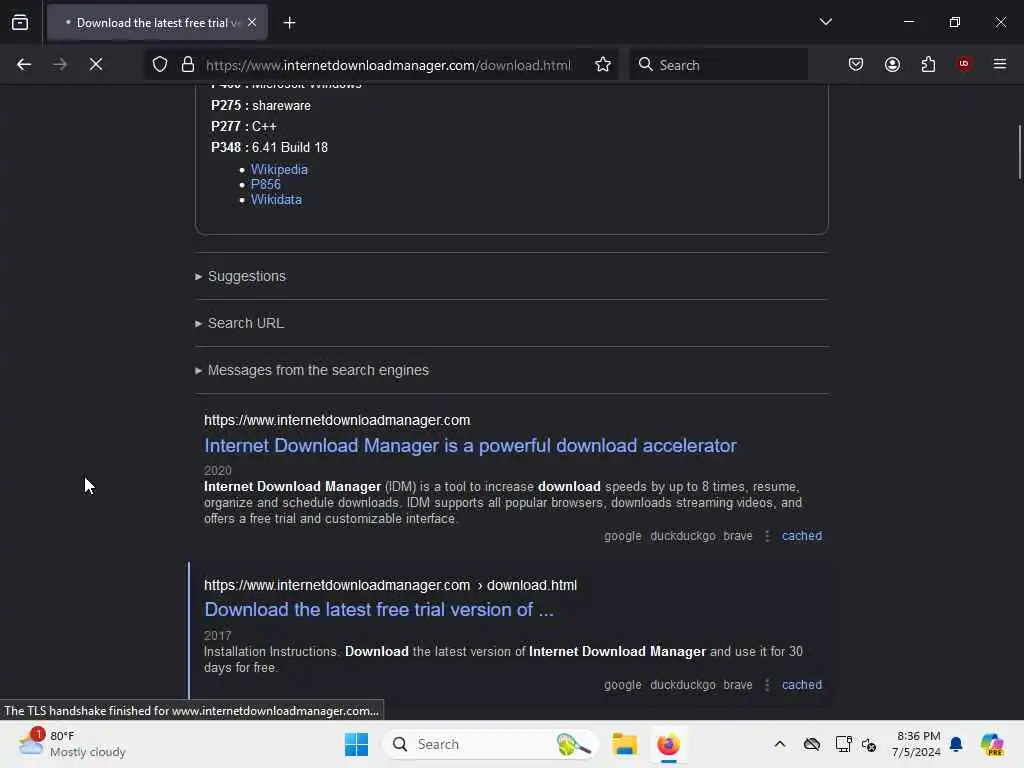Open tracking protection shield icon
Screen dimensions: 1024x768
(x=160, y=65)
